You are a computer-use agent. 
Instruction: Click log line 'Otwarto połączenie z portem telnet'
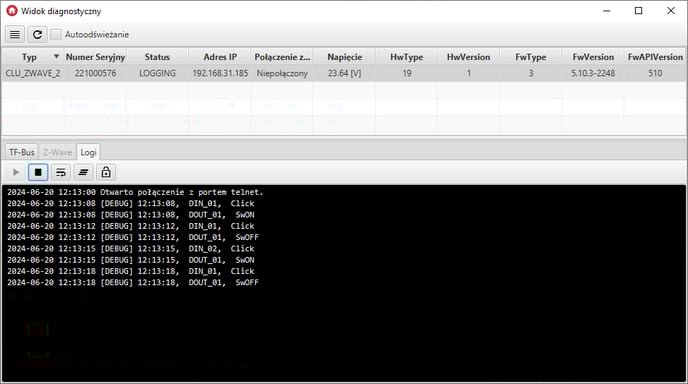tap(135, 192)
